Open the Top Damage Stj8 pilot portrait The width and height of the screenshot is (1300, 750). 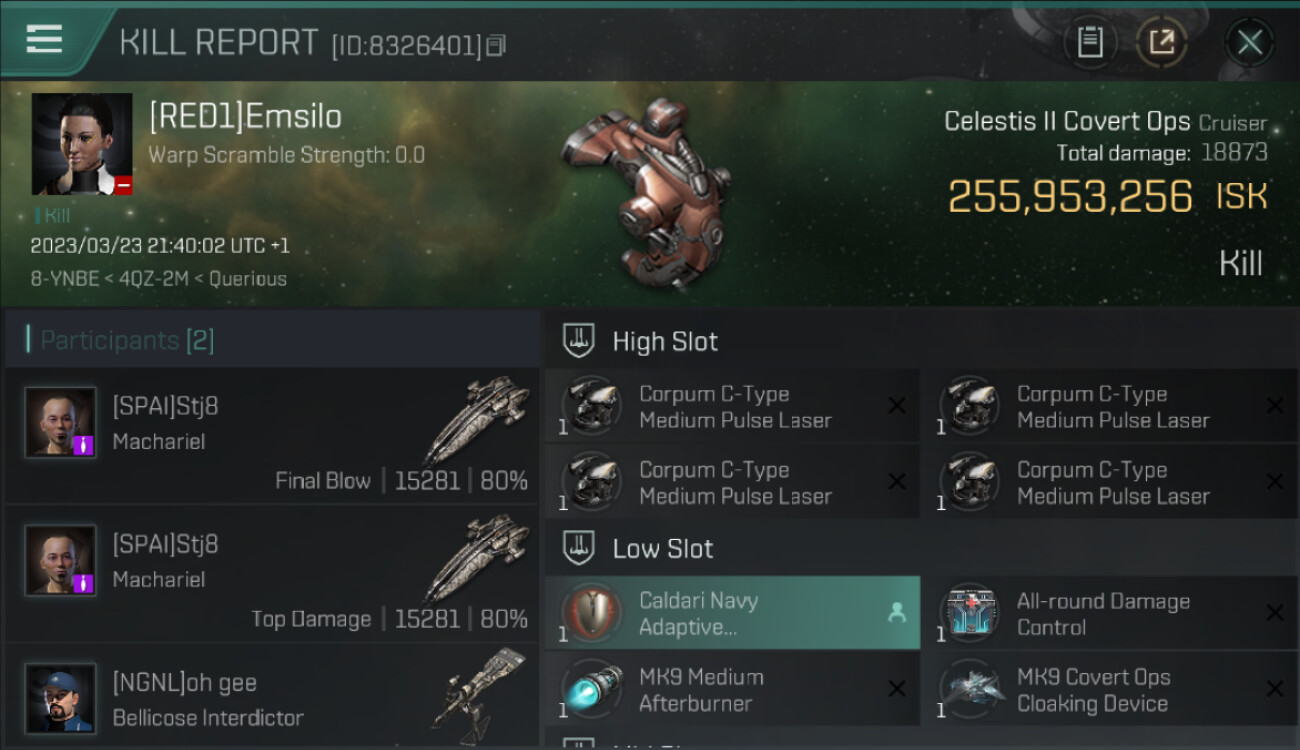pyautogui.click(x=61, y=560)
